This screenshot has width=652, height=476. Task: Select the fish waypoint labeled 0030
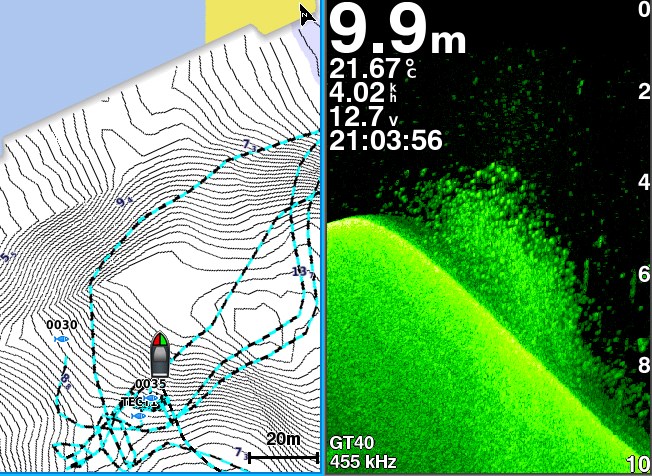tap(62, 339)
